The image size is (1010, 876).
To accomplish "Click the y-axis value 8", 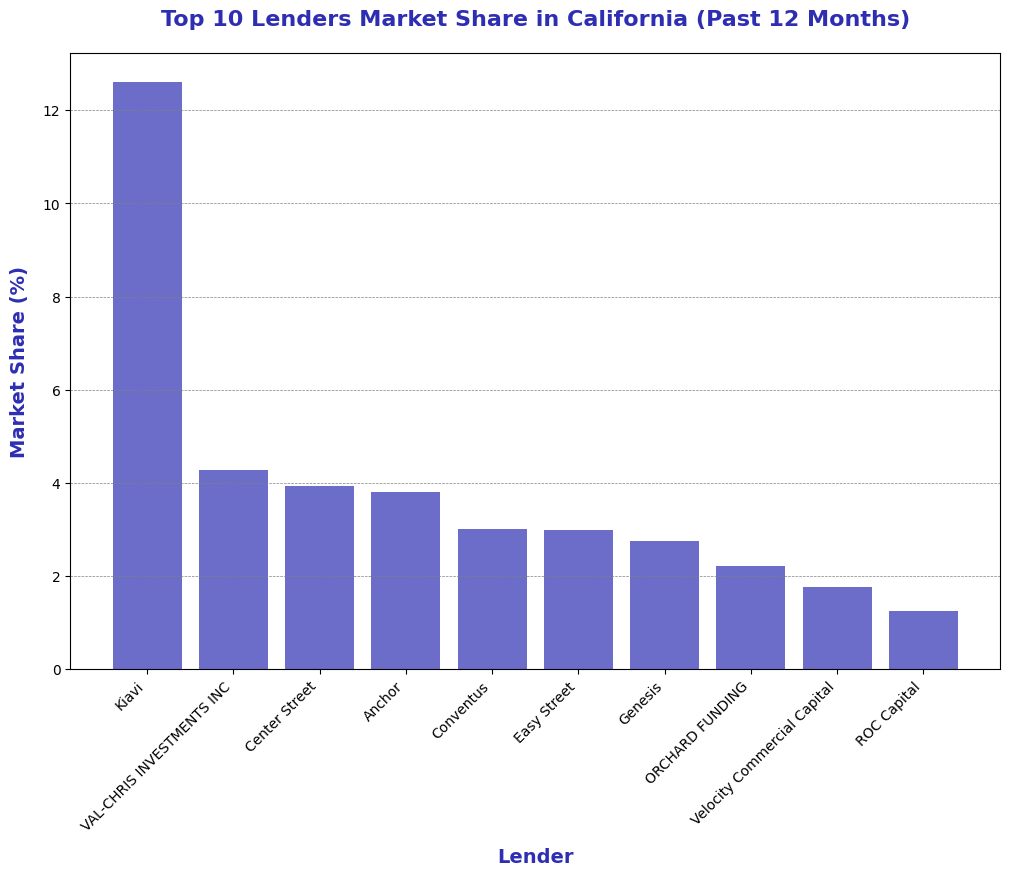I will pos(57,298).
